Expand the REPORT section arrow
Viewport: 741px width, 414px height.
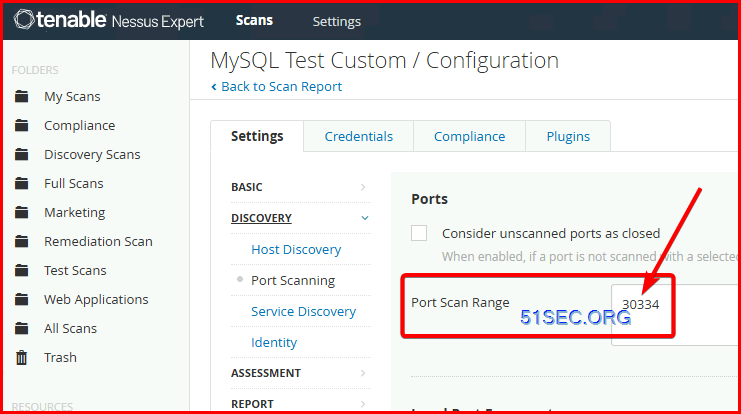click(x=363, y=404)
